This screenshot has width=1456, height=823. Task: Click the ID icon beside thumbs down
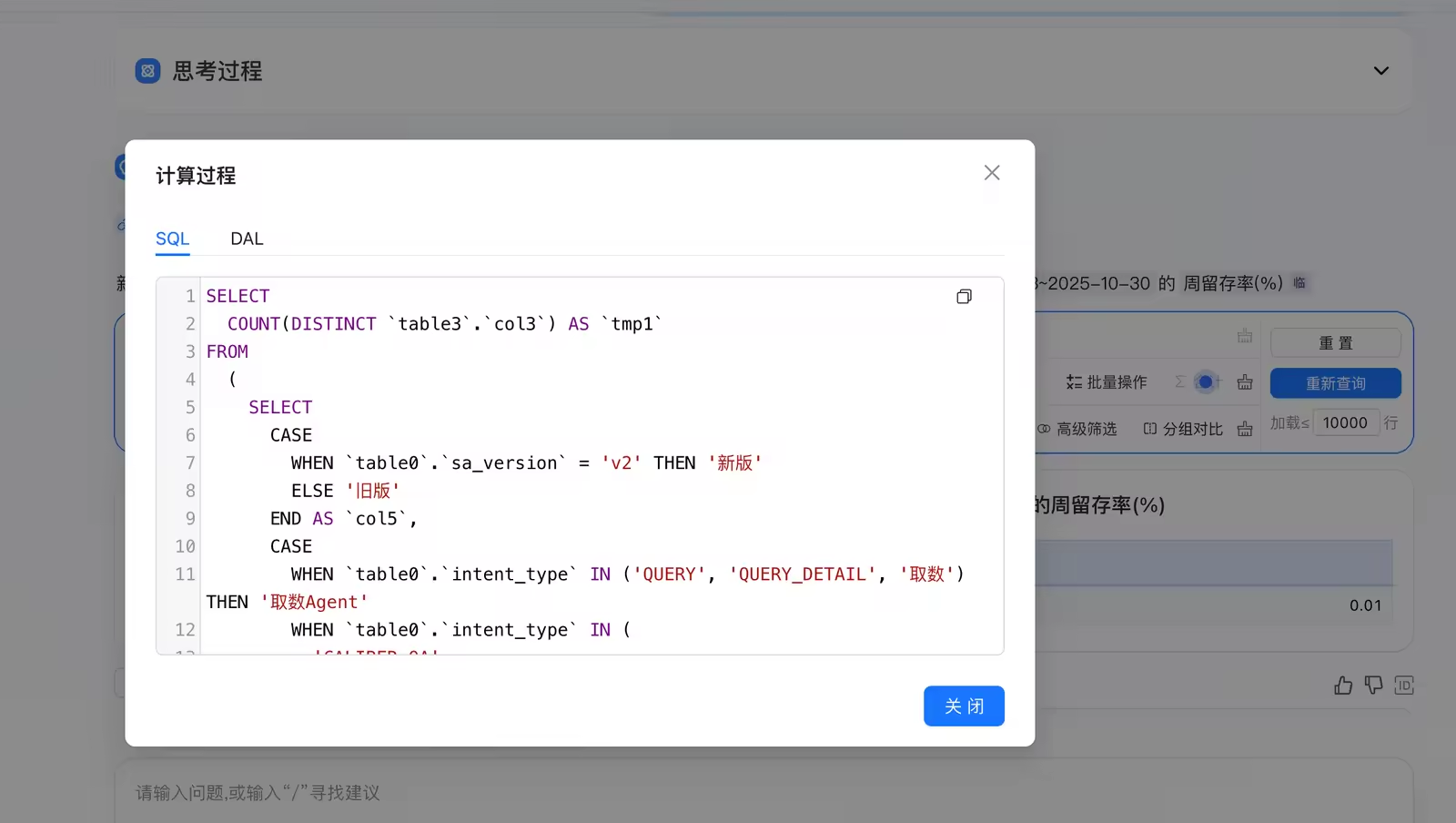[1404, 686]
